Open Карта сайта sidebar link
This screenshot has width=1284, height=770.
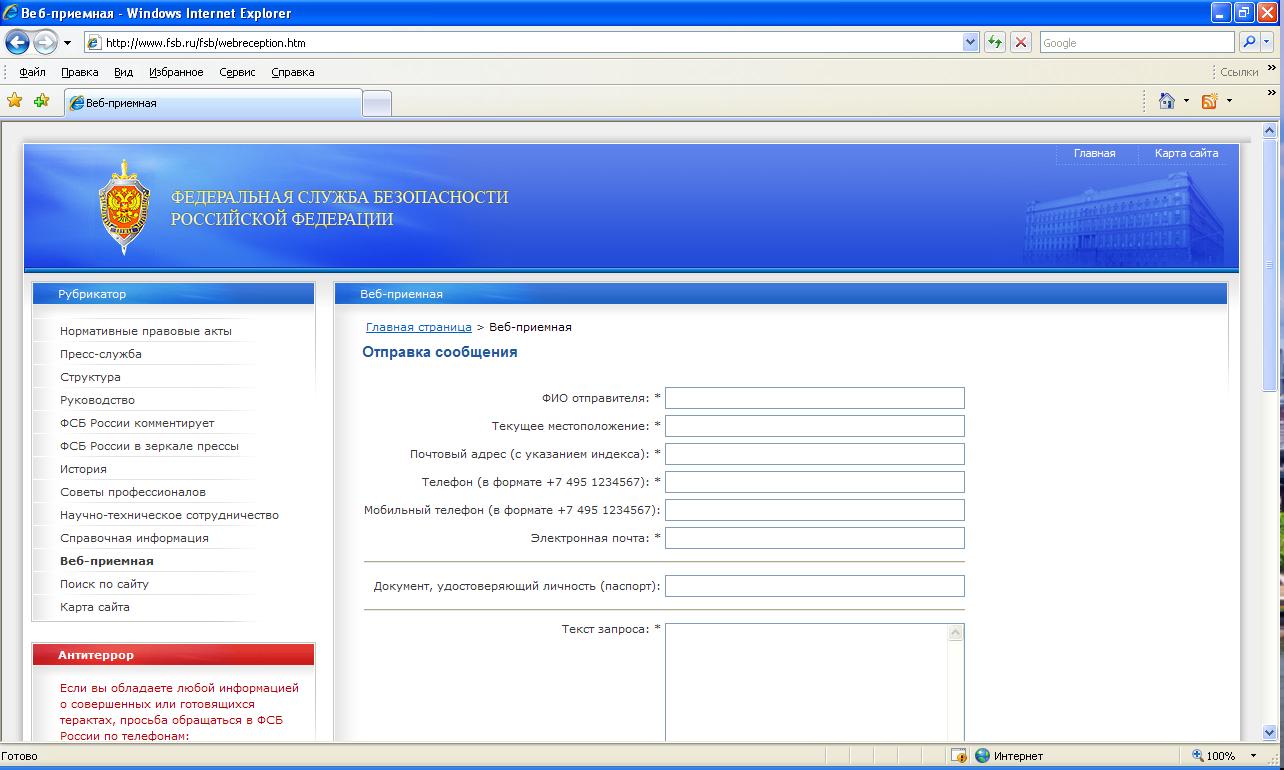pyautogui.click(x=94, y=607)
